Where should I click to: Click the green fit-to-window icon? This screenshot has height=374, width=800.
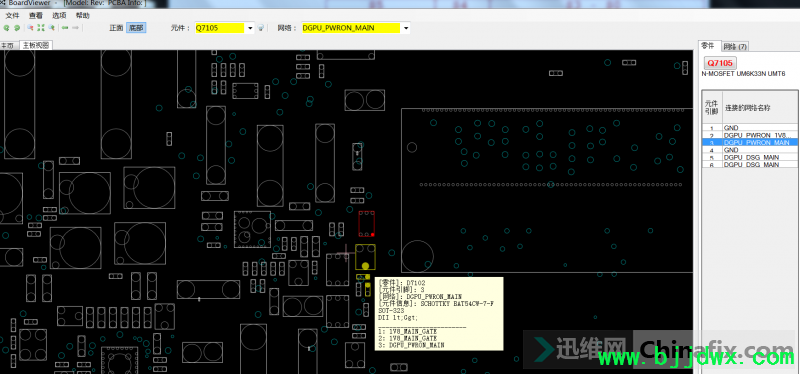41,28
